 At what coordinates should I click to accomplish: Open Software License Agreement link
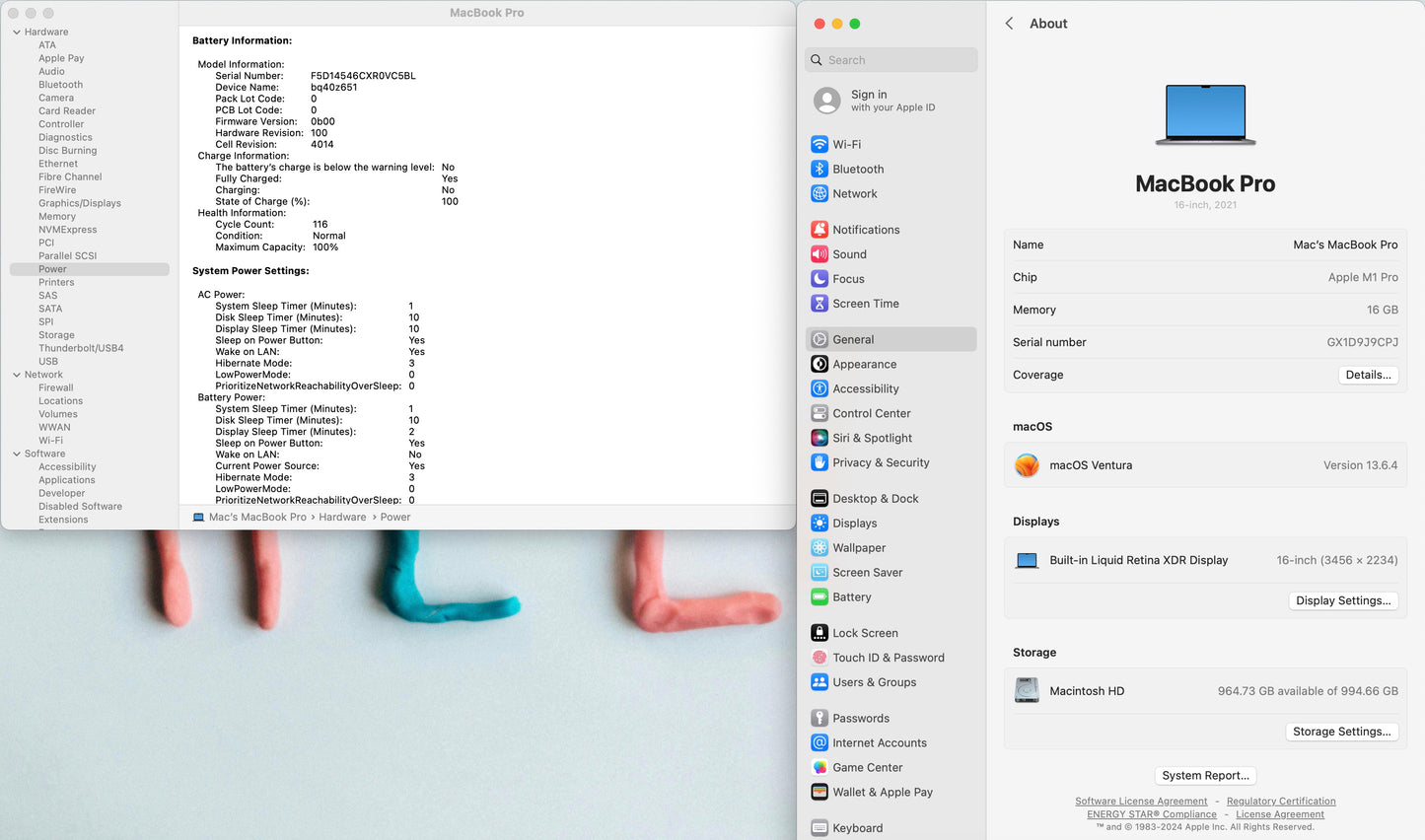(x=1141, y=802)
